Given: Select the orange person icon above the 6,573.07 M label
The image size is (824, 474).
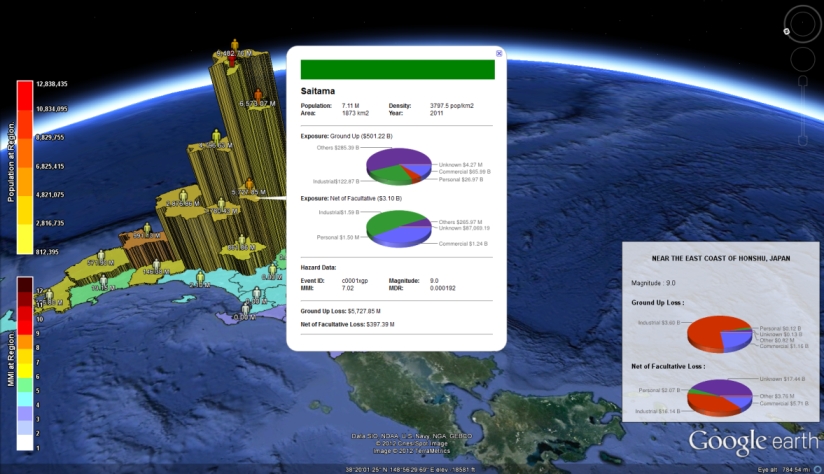Looking at the screenshot, I should click(258, 96).
